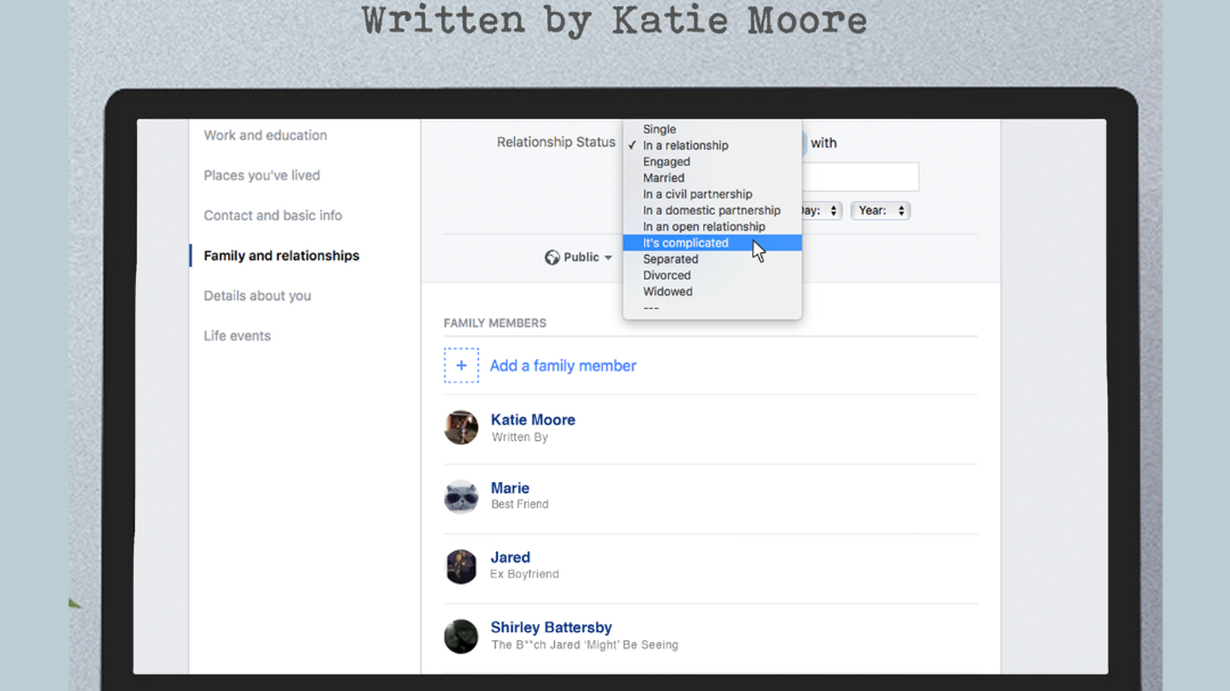Choose the checked "In a relationship" option

pyautogui.click(x=685, y=146)
